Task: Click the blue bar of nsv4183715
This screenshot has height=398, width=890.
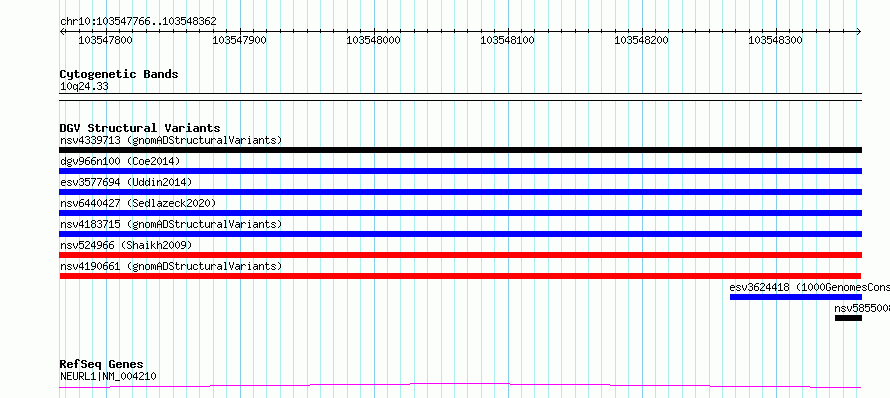Action: (460, 234)
